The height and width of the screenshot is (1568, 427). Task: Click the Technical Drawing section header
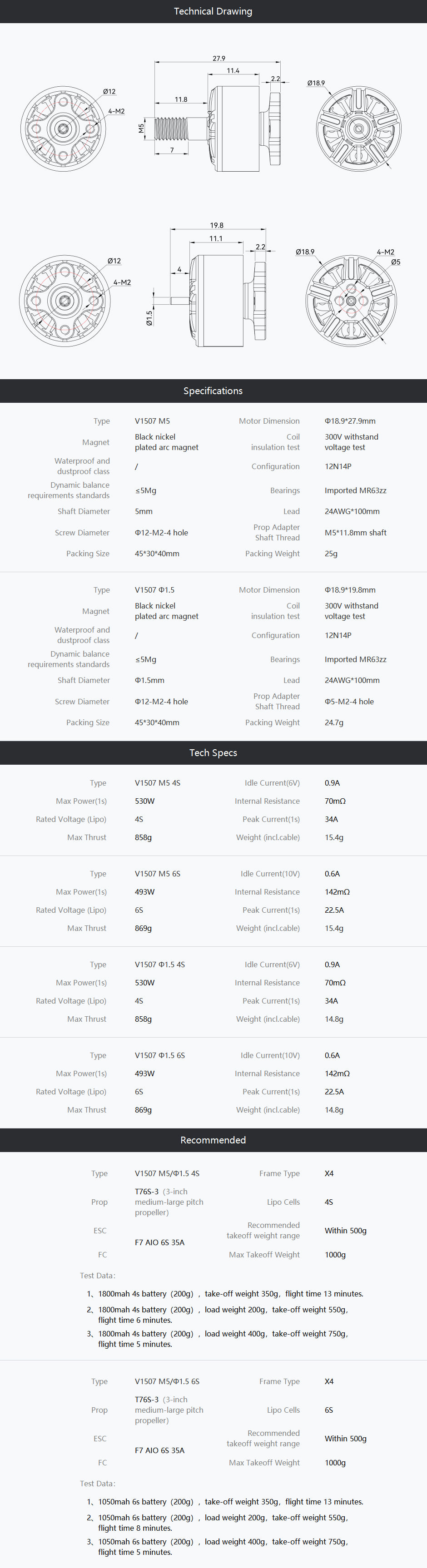213,11
